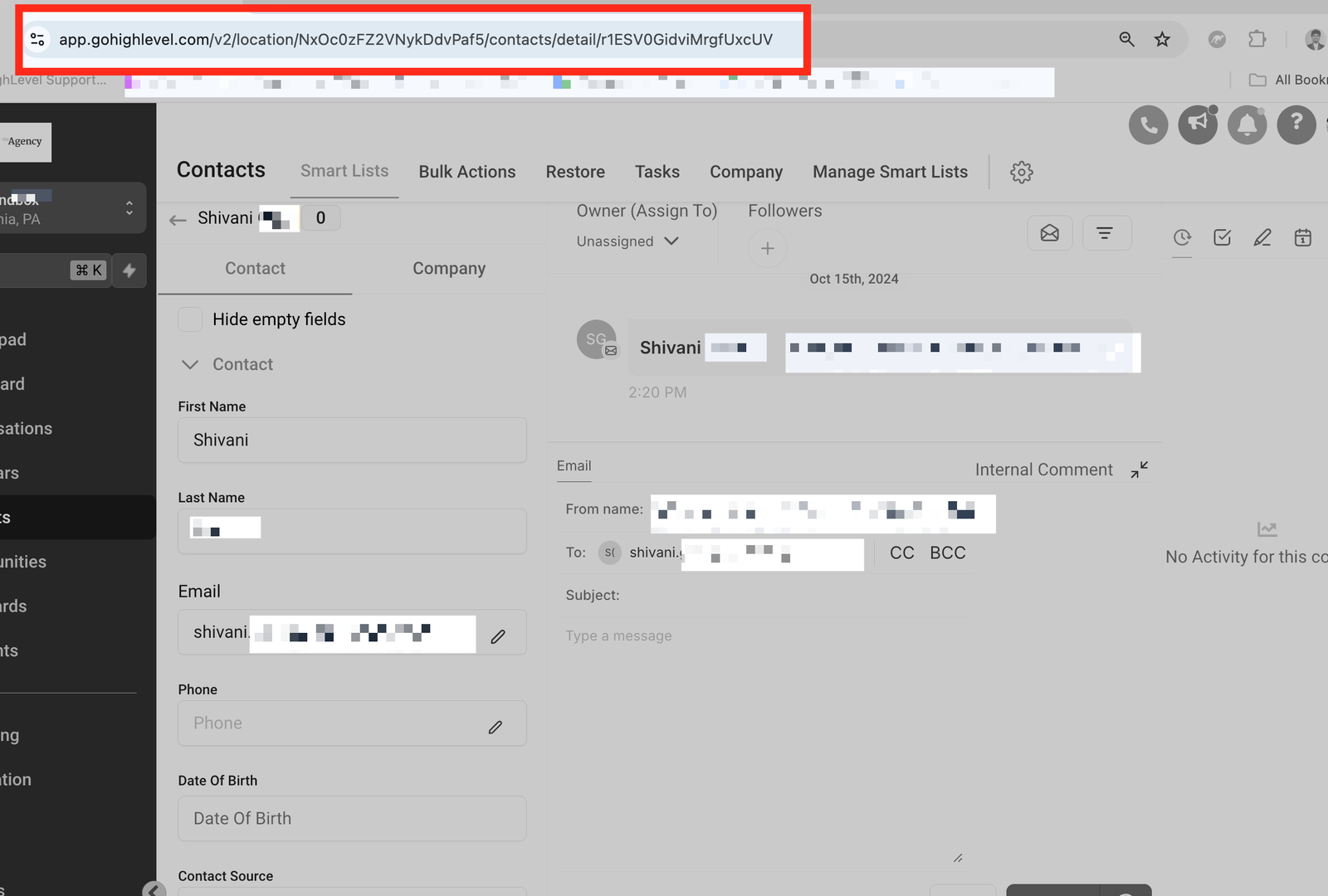1328x896 pixels.
Task: Expand the Unassigned owner dropdown
Action: (627, 241)
